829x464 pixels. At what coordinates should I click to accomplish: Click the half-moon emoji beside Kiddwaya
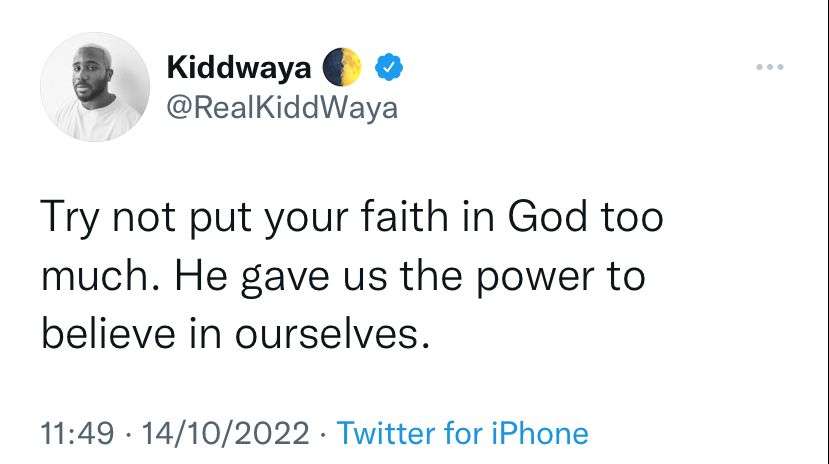[x=342, y=67]
